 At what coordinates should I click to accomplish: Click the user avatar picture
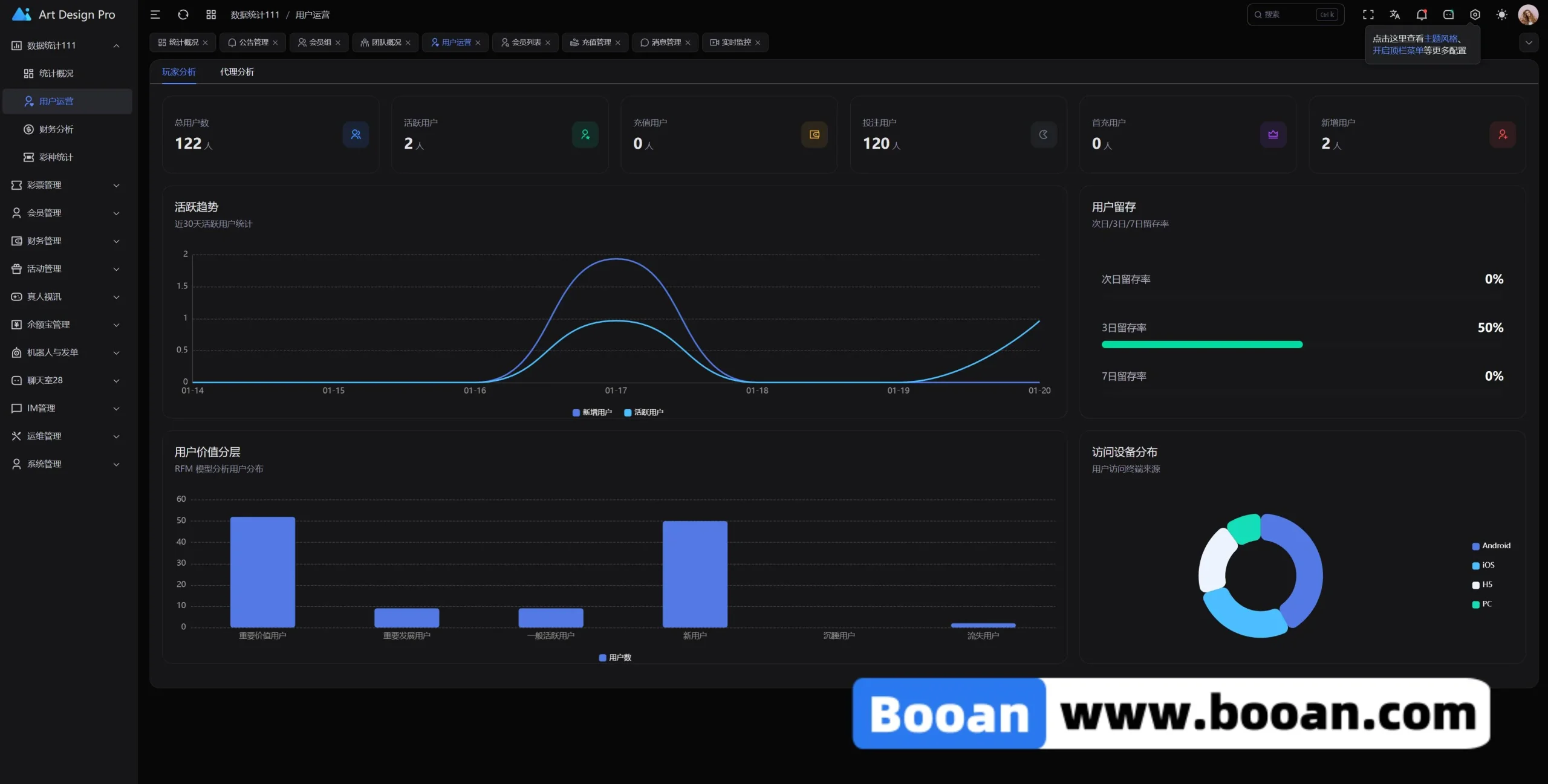point(1528,15)
